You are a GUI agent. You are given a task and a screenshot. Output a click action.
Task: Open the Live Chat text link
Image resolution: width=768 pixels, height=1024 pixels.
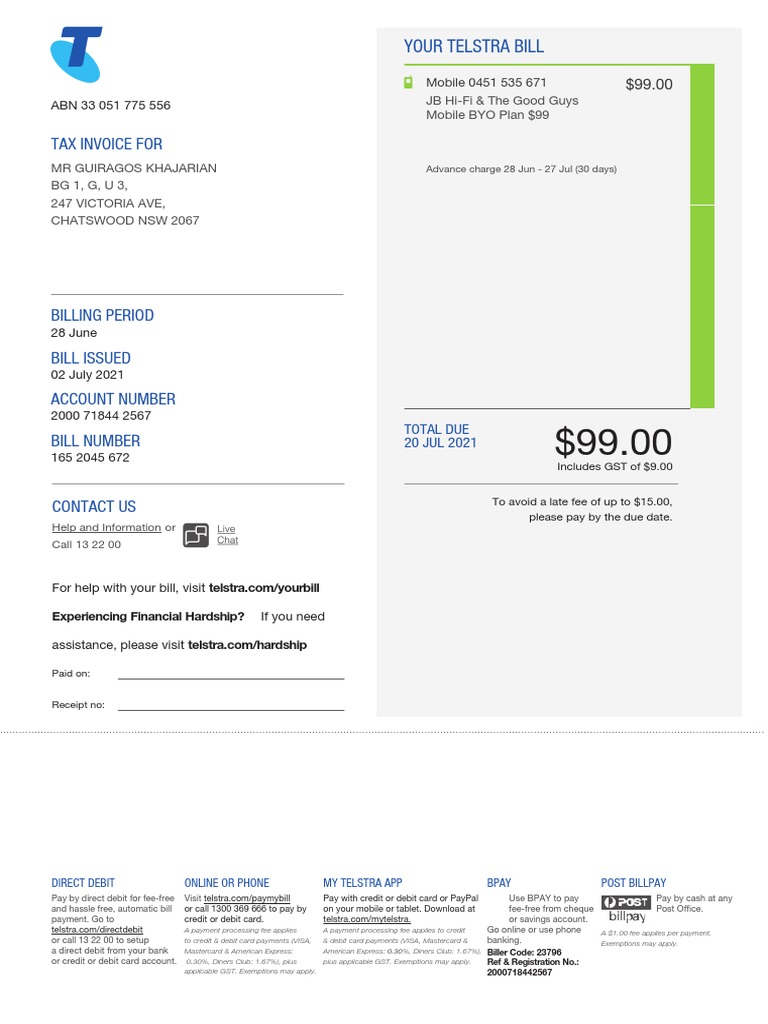[227, 534]
